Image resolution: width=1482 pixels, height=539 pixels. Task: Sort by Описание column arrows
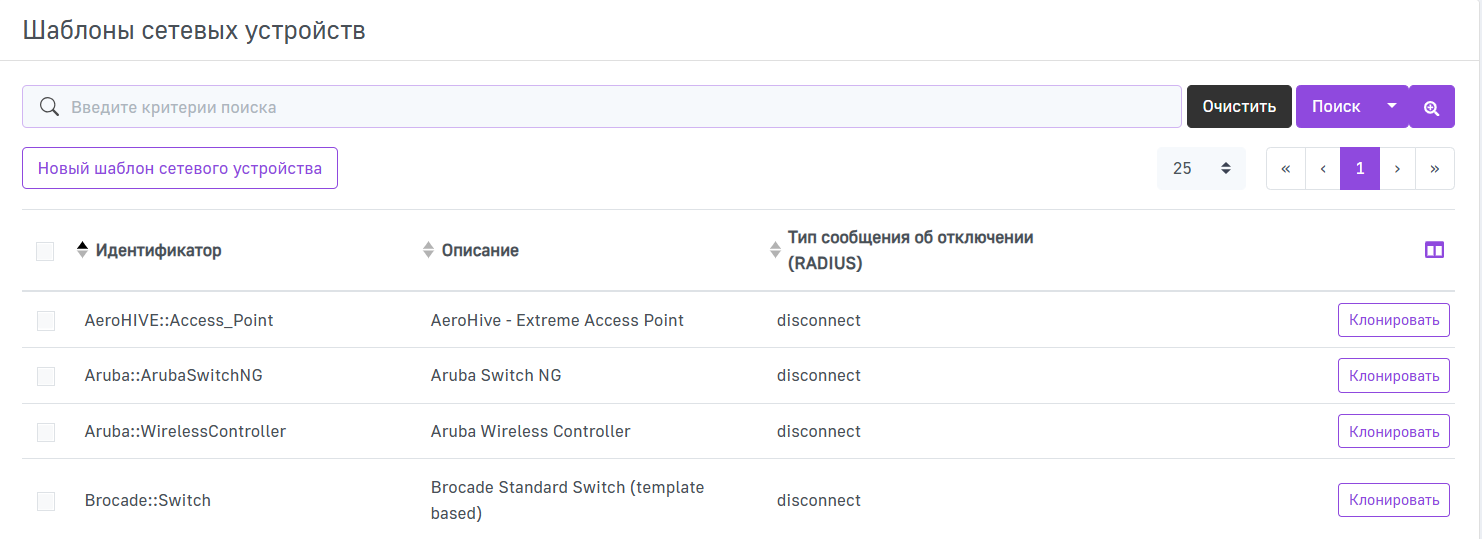429,250
